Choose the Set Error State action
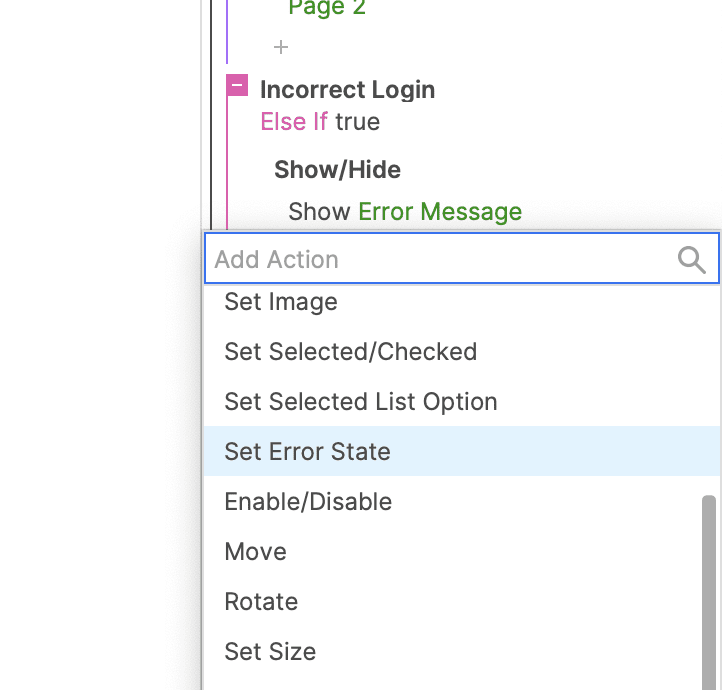The width and height of the screenshot is (722, 690). point(307,452)
